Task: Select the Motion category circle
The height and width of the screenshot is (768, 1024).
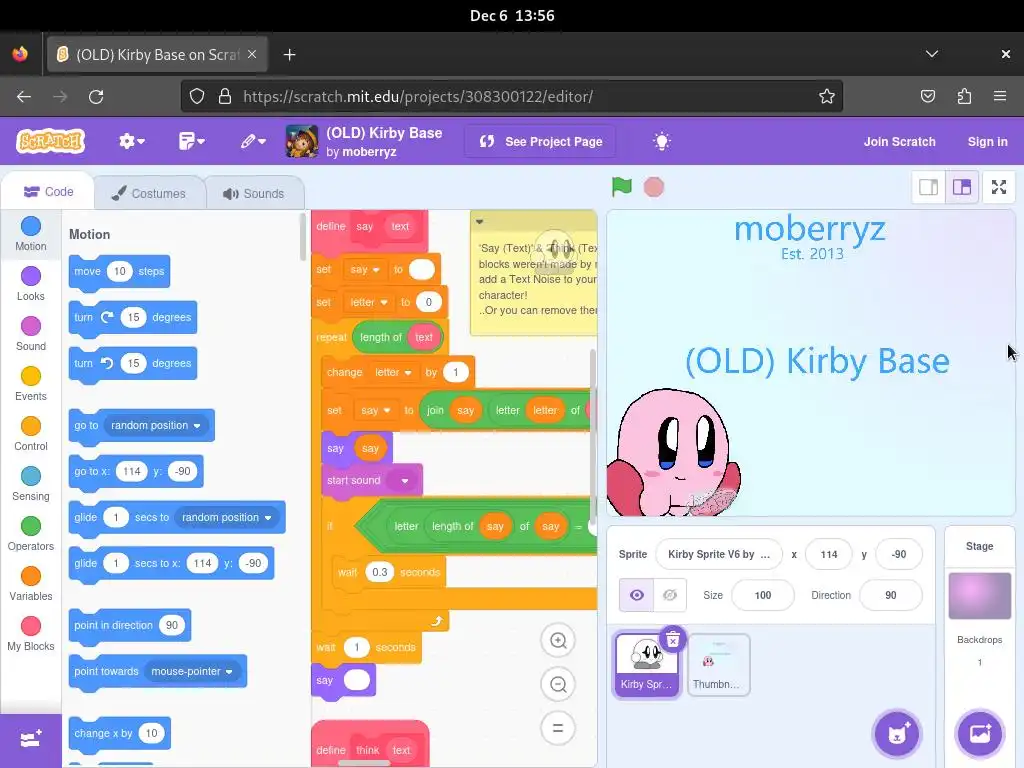Action: (x=31, y=226)
